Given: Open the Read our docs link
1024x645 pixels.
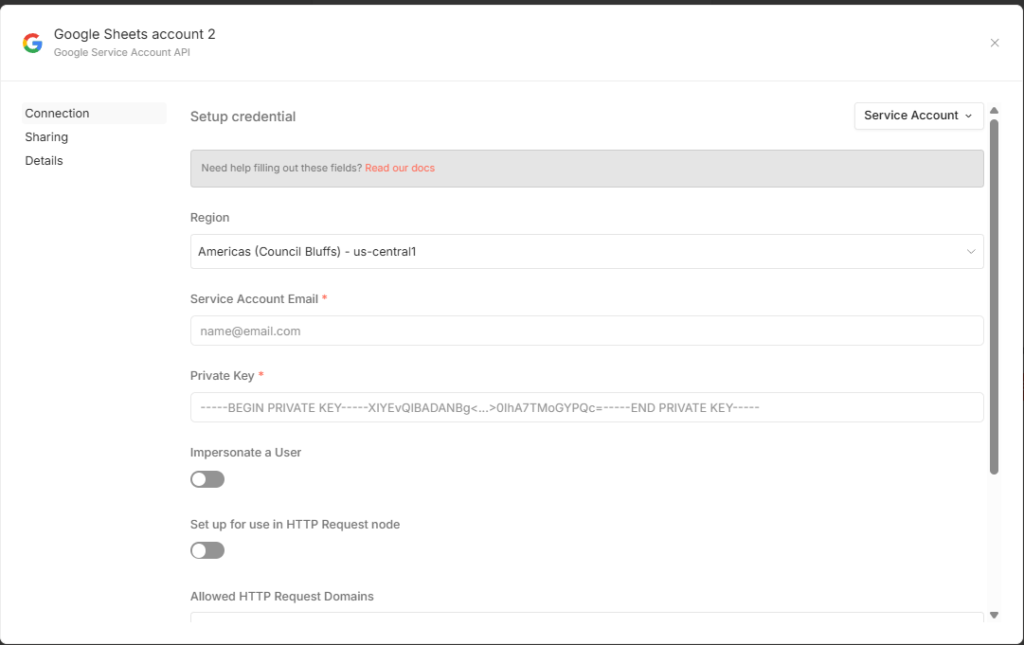Looking at the screenshot, I should point(400,168).
